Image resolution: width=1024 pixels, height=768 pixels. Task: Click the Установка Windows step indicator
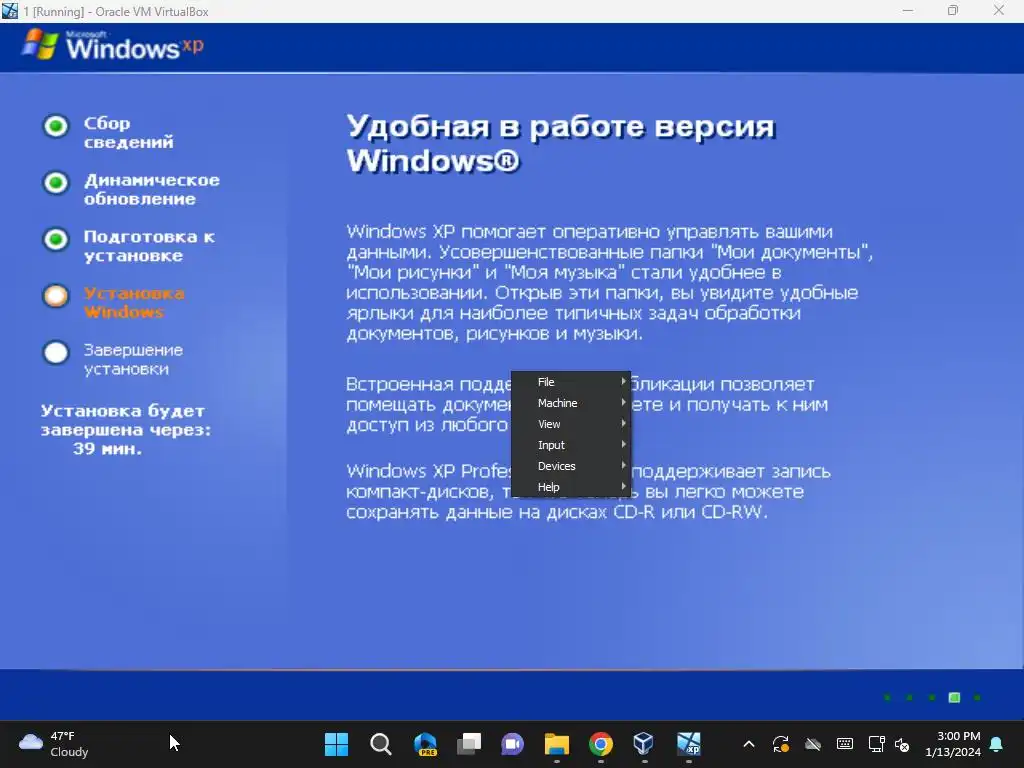click(56, 296)
